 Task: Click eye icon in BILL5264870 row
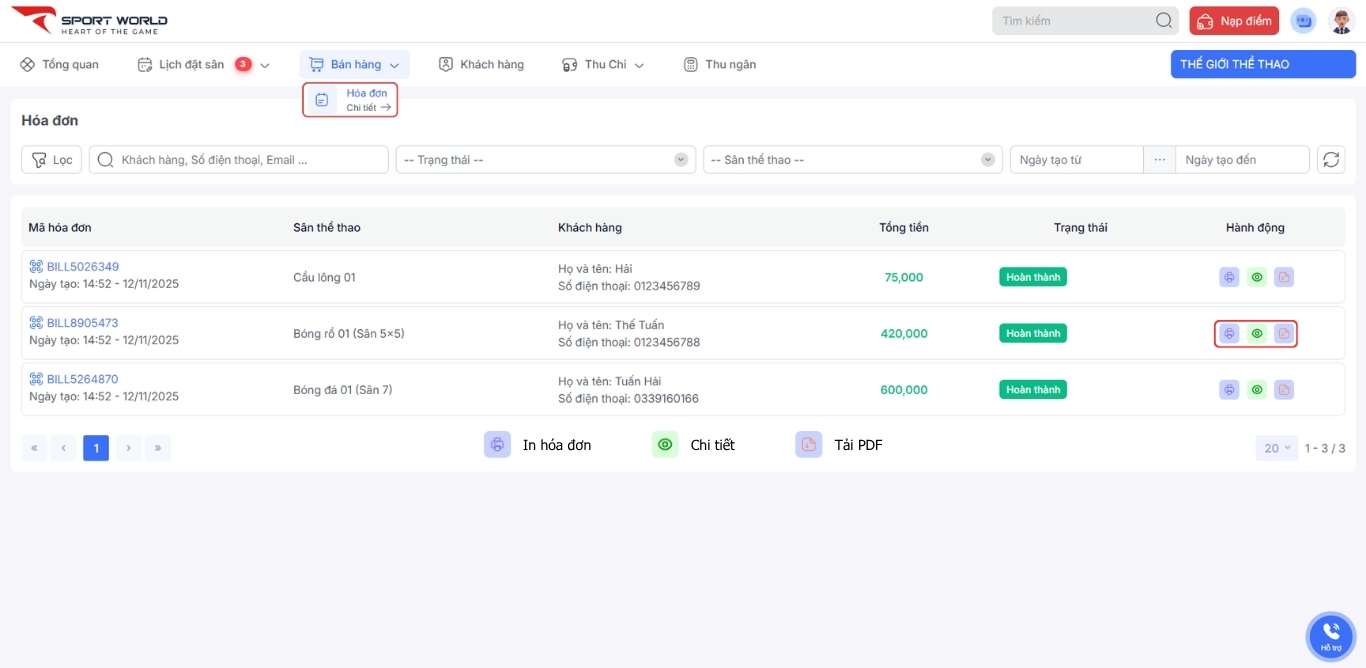[x=1257, y=389]
